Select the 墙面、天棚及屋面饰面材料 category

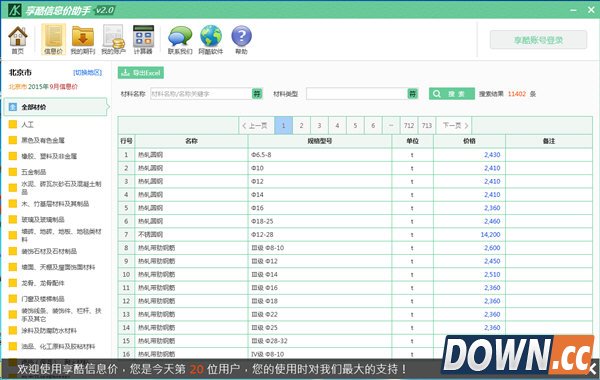(58, 267)
